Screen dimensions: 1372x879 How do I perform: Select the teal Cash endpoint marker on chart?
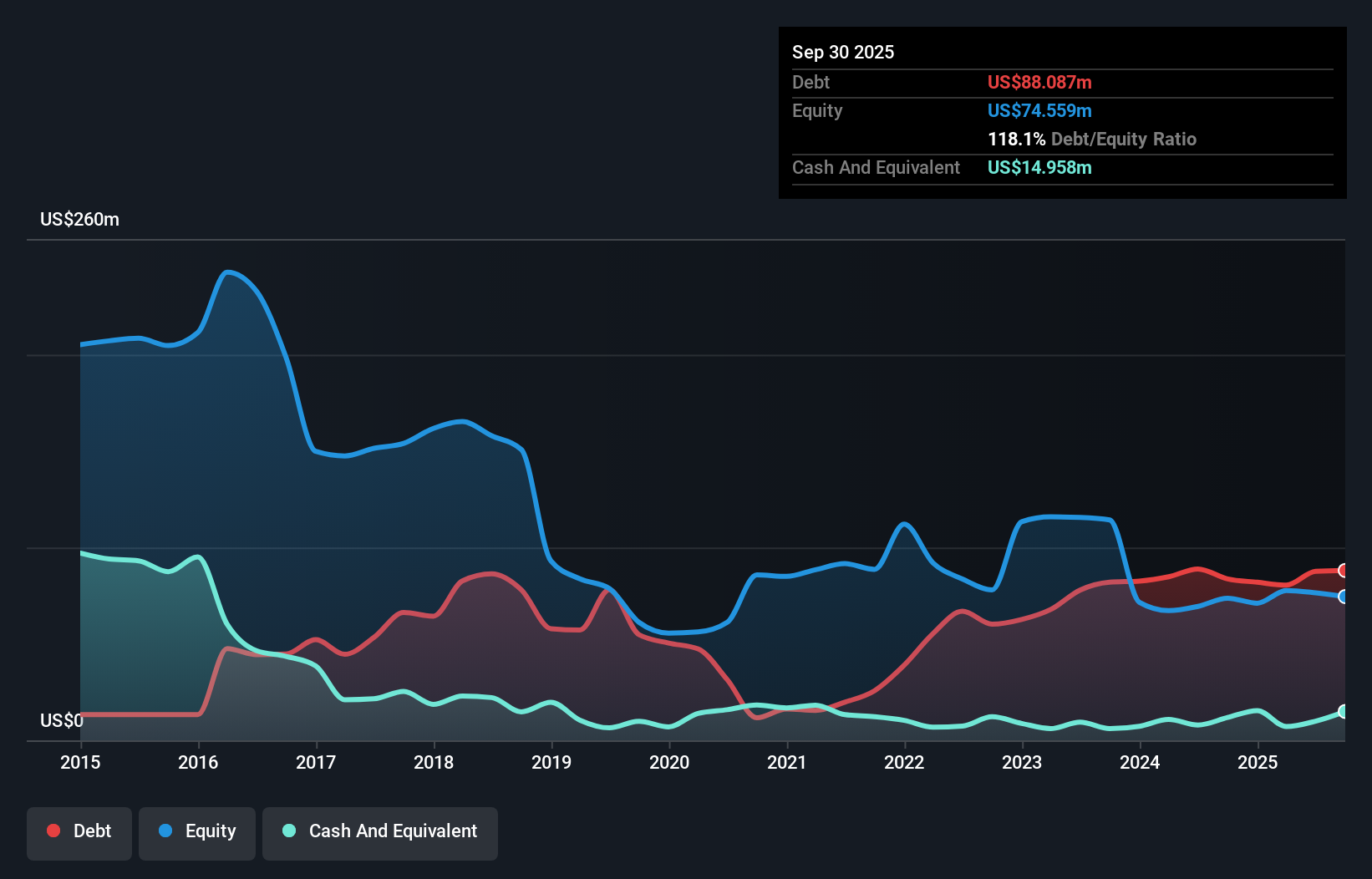coord(1341,712)
